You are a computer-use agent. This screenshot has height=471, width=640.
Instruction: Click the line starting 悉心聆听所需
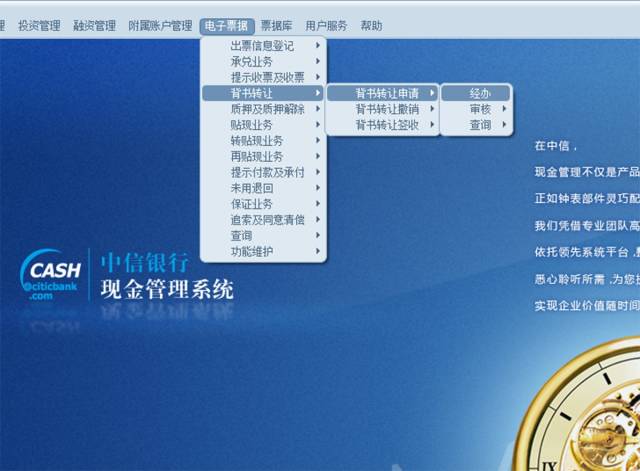point(587,279)
